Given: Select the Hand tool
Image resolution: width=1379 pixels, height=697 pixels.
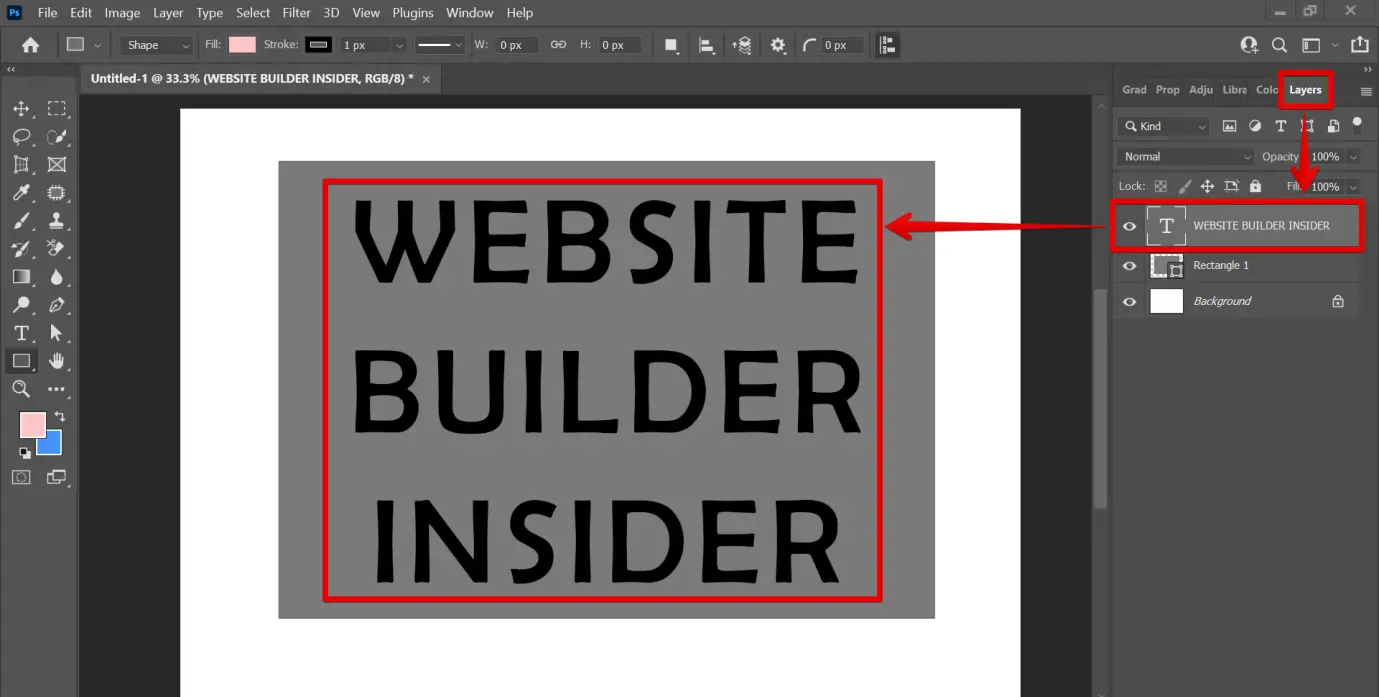Looking at the screenshot, I should [57, 361].
